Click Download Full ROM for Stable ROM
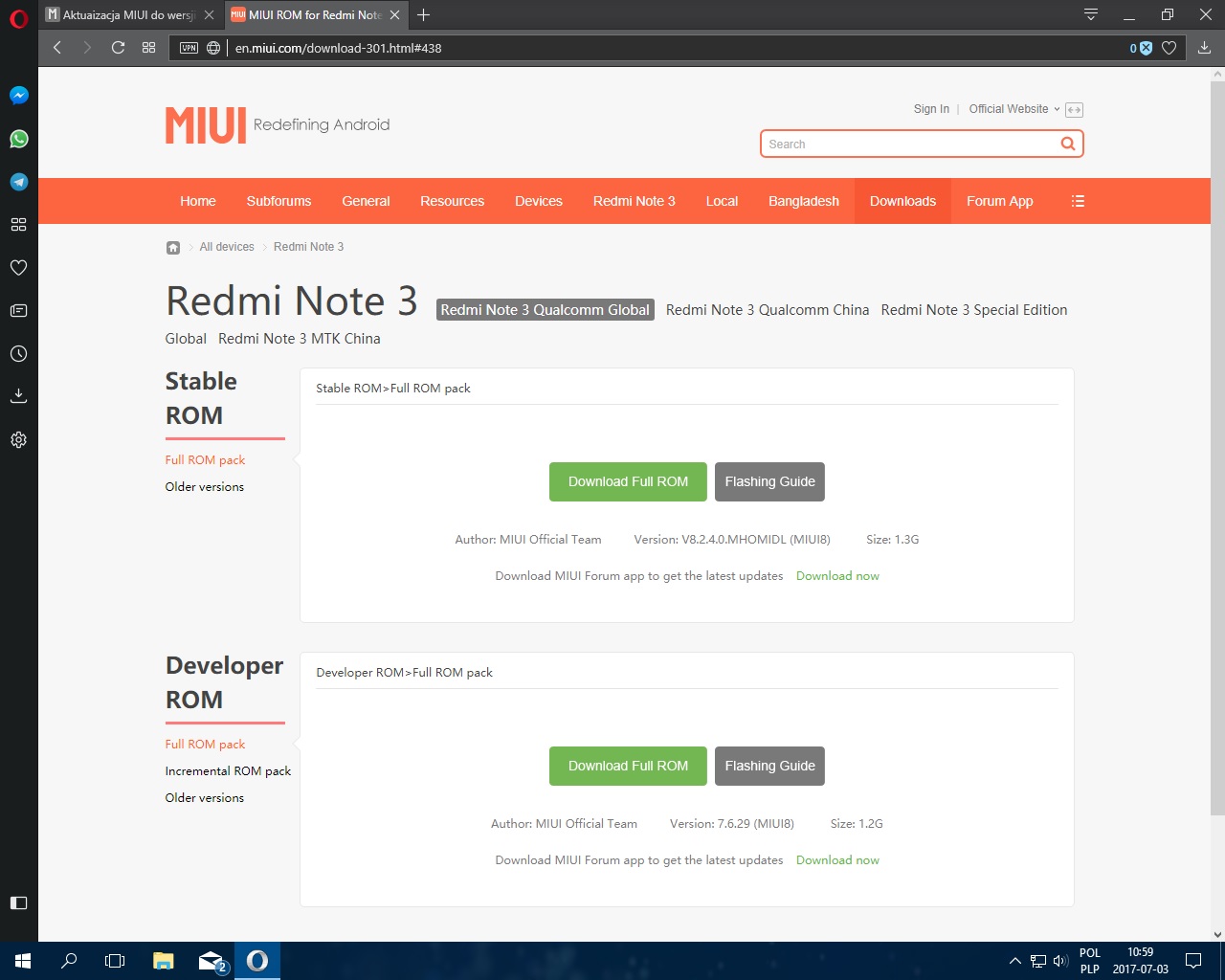This screenshot has width=1225, height=980. [628, 481]
